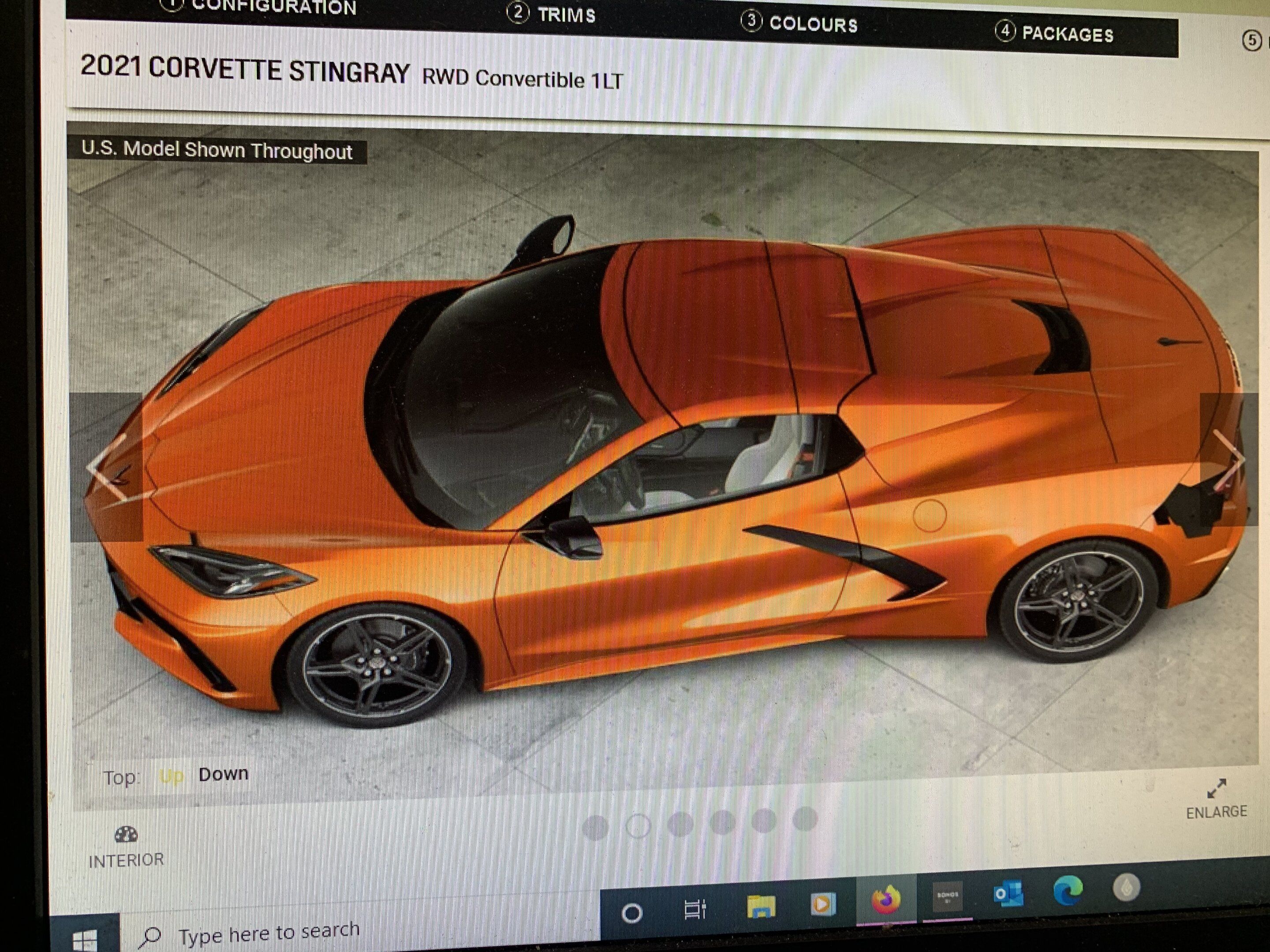Click the Enlarge arrows icon
Image resolution: width=1270 pixels, height=952 pixels.
coord(1216,788)
